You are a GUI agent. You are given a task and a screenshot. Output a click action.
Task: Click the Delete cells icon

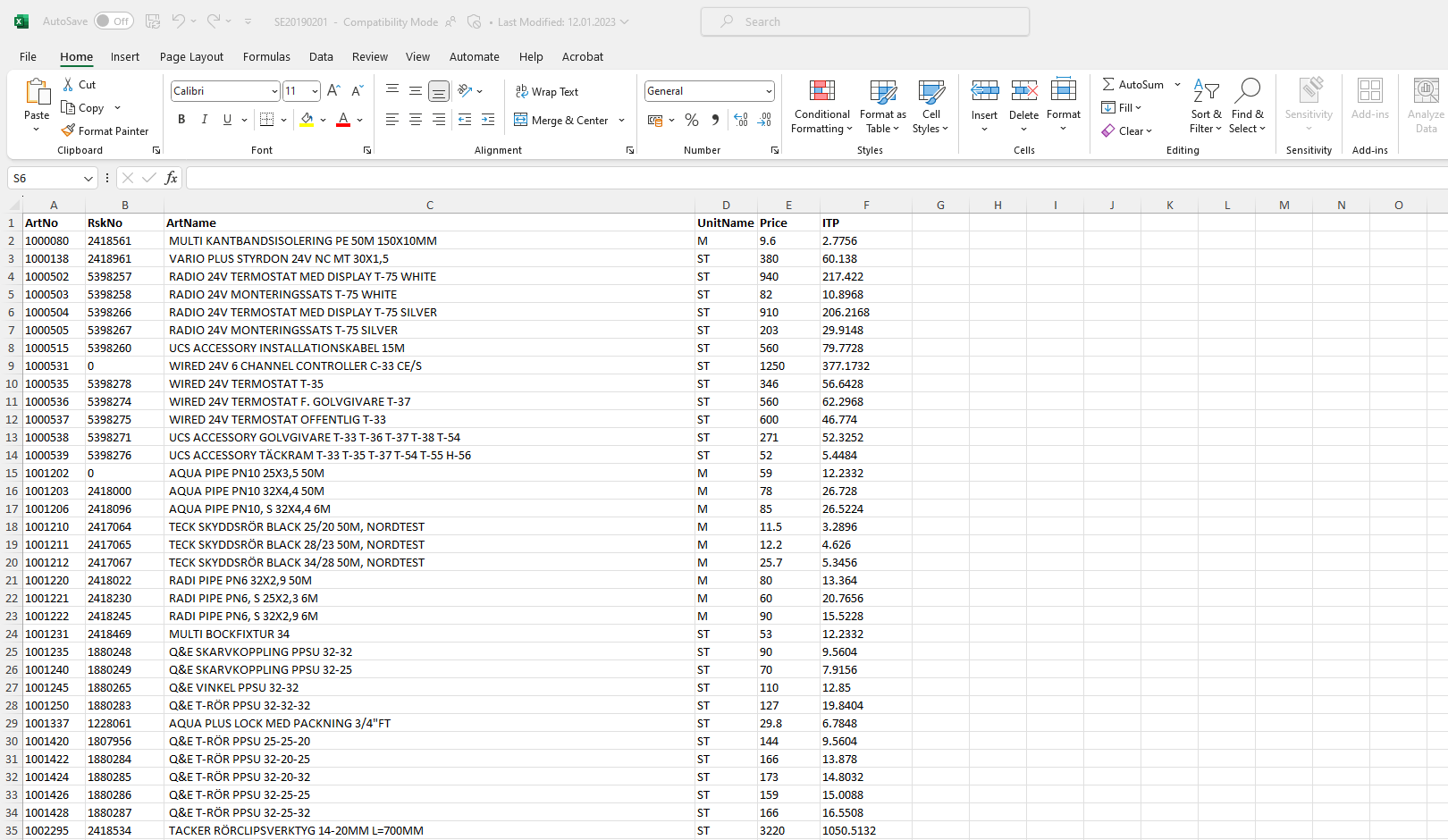coord(1024,90)
